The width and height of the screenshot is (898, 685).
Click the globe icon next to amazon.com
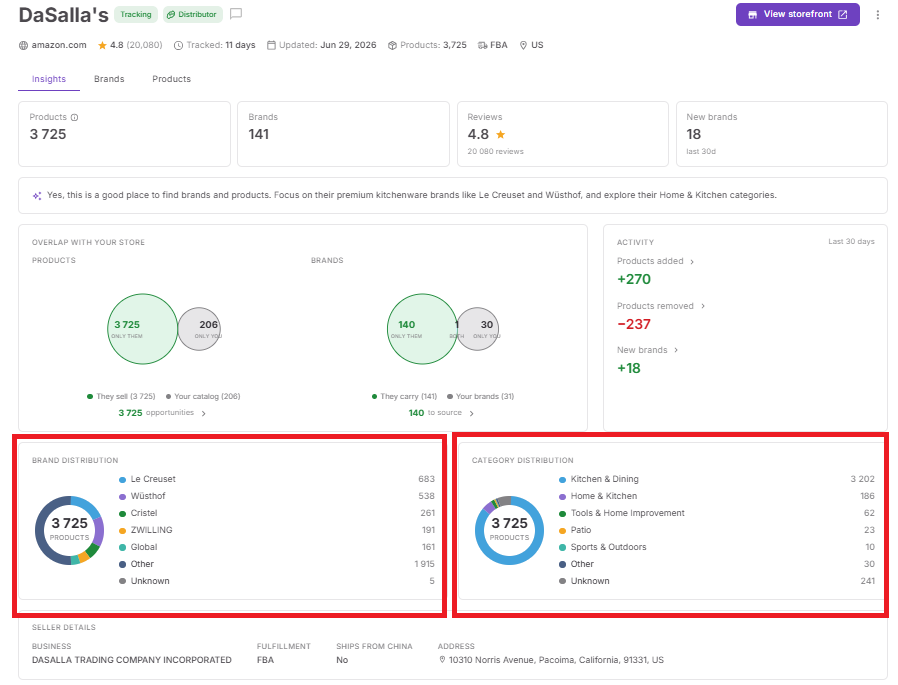23,45
